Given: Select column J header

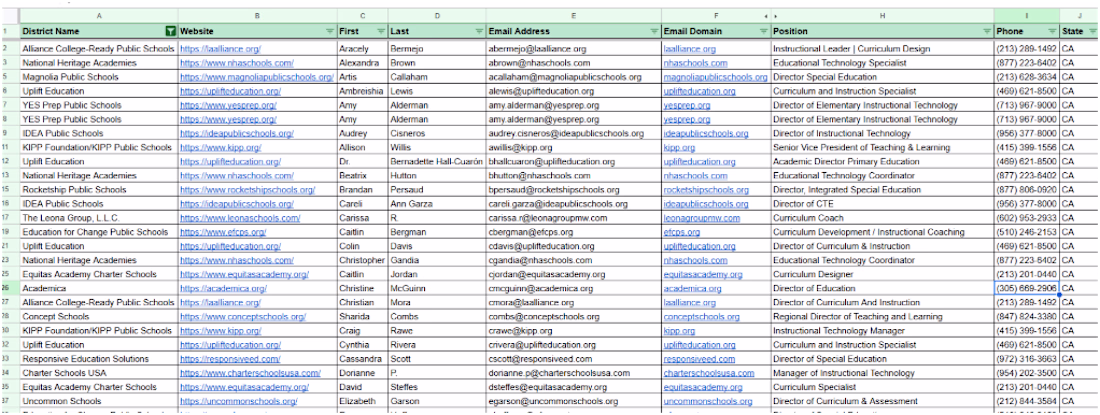Looking at the screenshot, I should [1080, 15].
